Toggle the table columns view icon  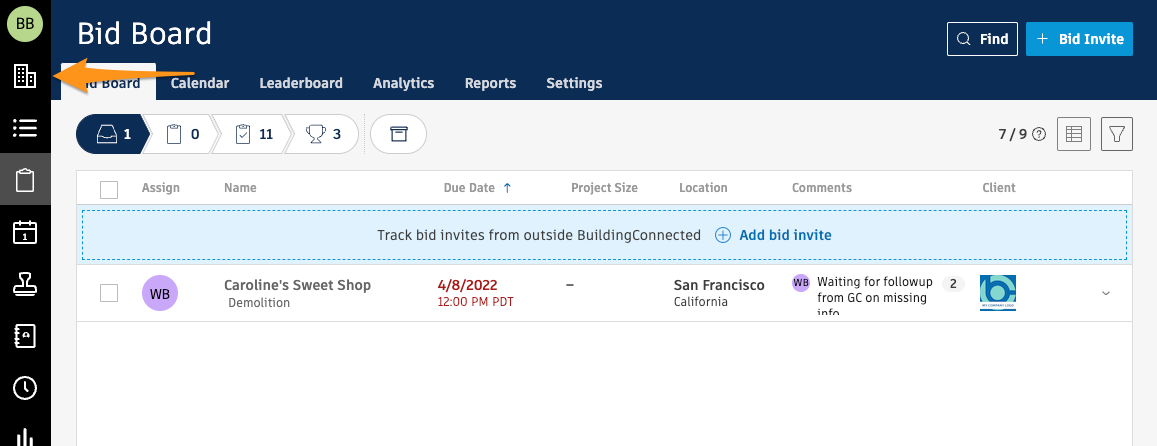pos(1074,134)
